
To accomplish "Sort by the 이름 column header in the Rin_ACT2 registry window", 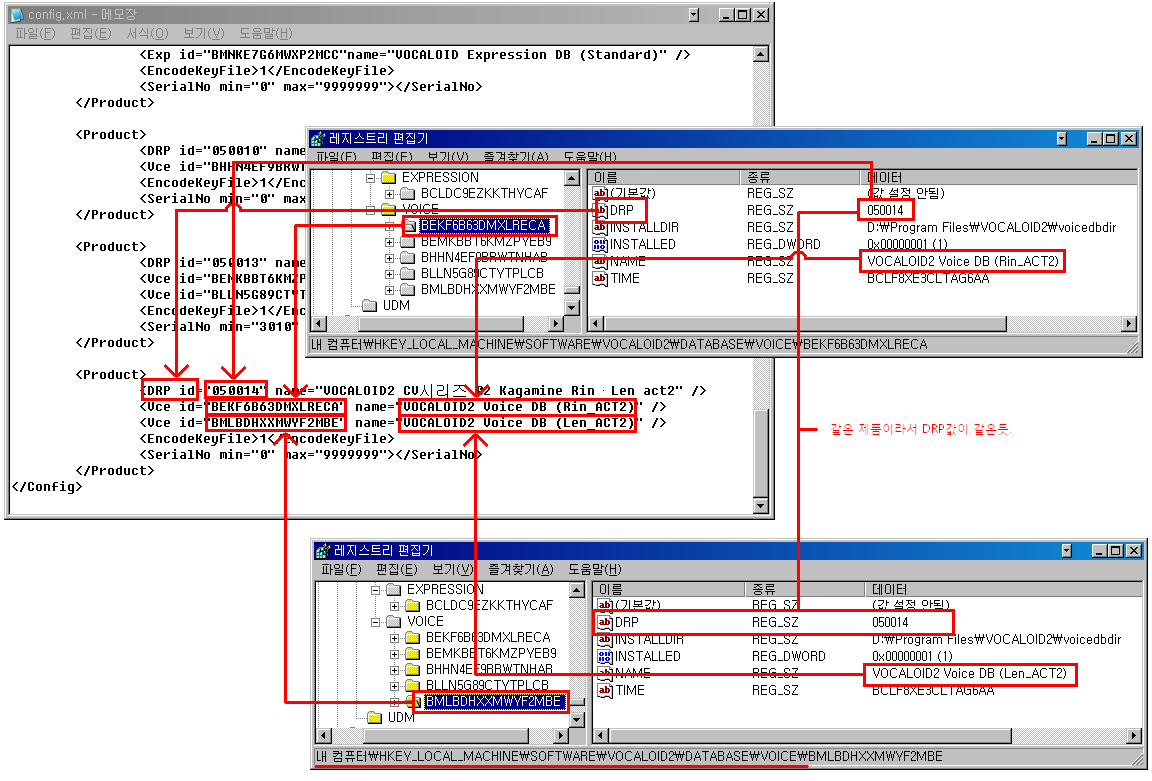I will [x=663, y=177].
